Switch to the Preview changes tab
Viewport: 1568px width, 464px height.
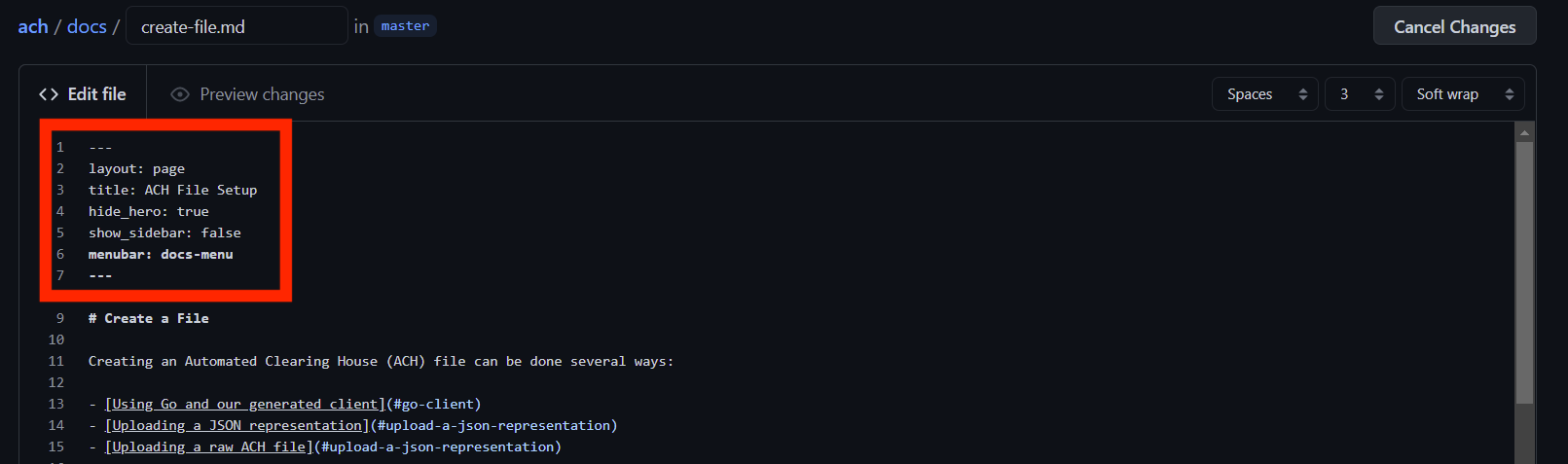247,94
